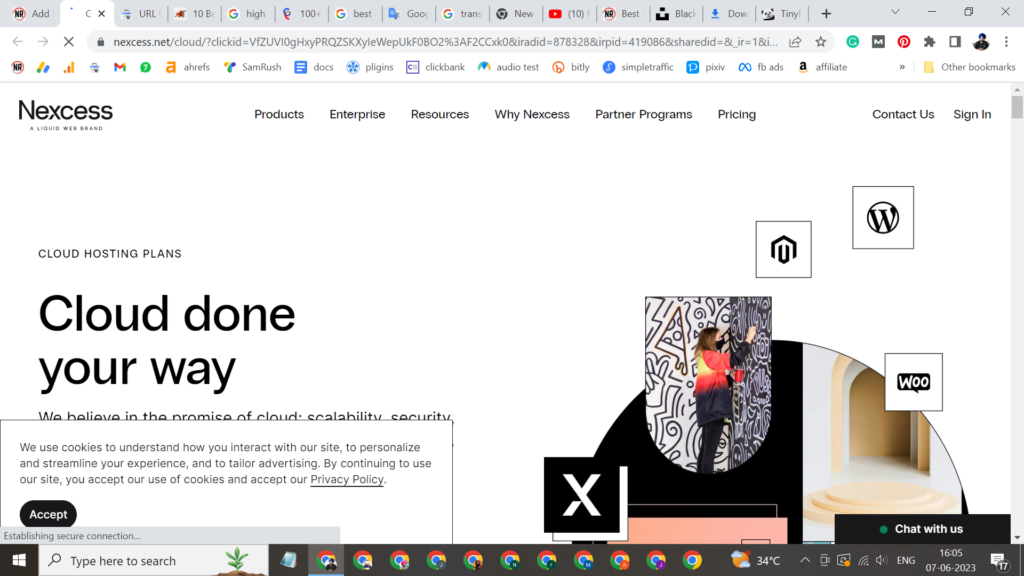Expand the Products navigation menu
This screenshot has width=1024, height=576.
(279, 114)
